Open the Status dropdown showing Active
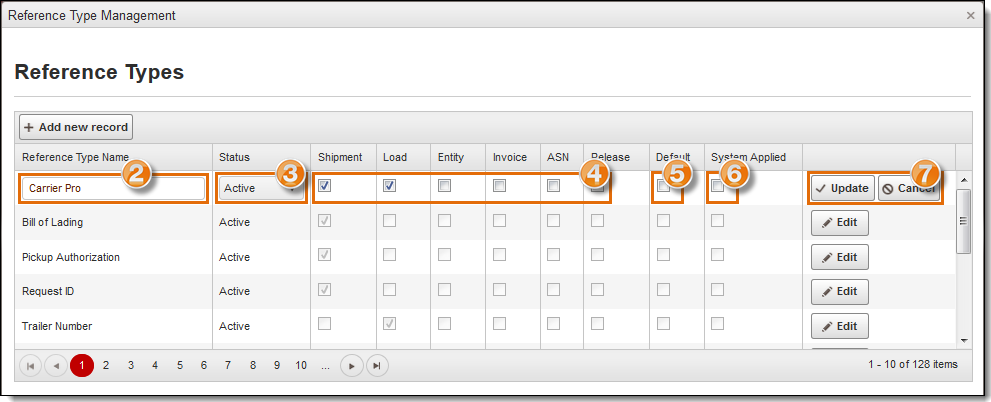 click(x=260, y=188)
